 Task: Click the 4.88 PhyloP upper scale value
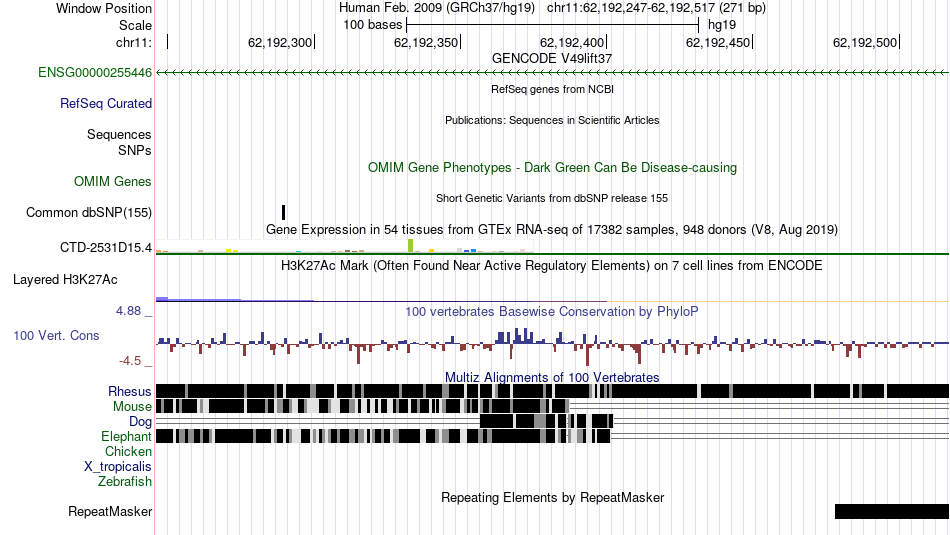[128, 311]
